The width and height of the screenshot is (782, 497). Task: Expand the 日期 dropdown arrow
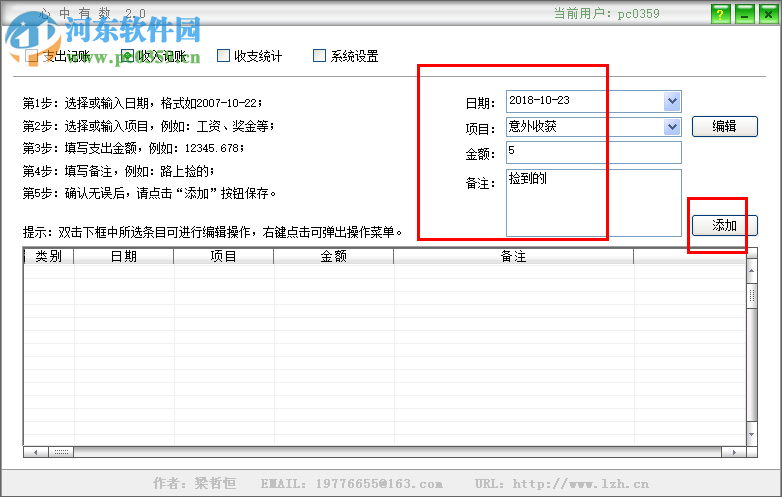click(672, 101)
